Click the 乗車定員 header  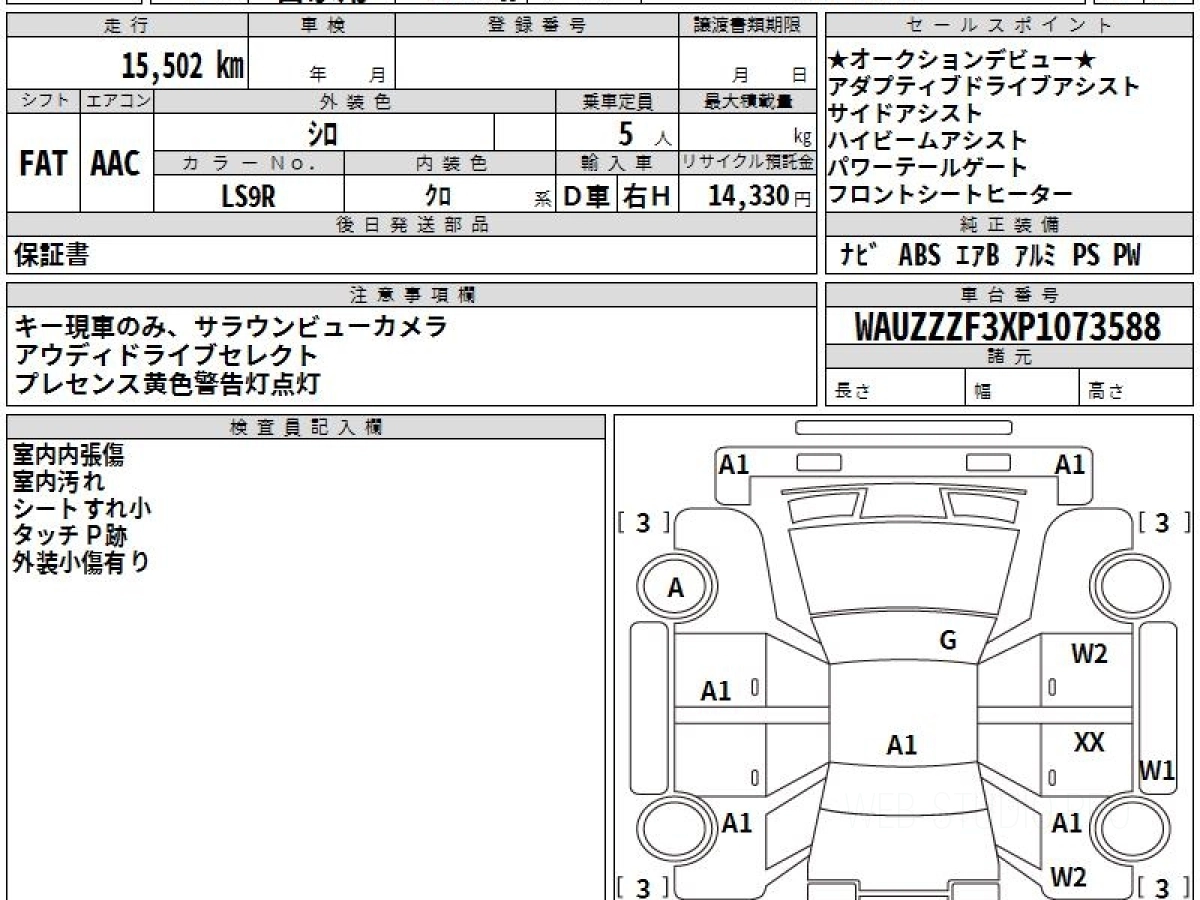click(x=618, y=101)
